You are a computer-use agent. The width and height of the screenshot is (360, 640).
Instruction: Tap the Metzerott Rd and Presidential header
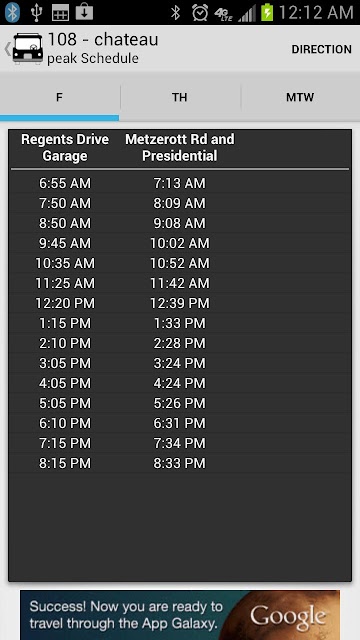click(x=180, y=147)
